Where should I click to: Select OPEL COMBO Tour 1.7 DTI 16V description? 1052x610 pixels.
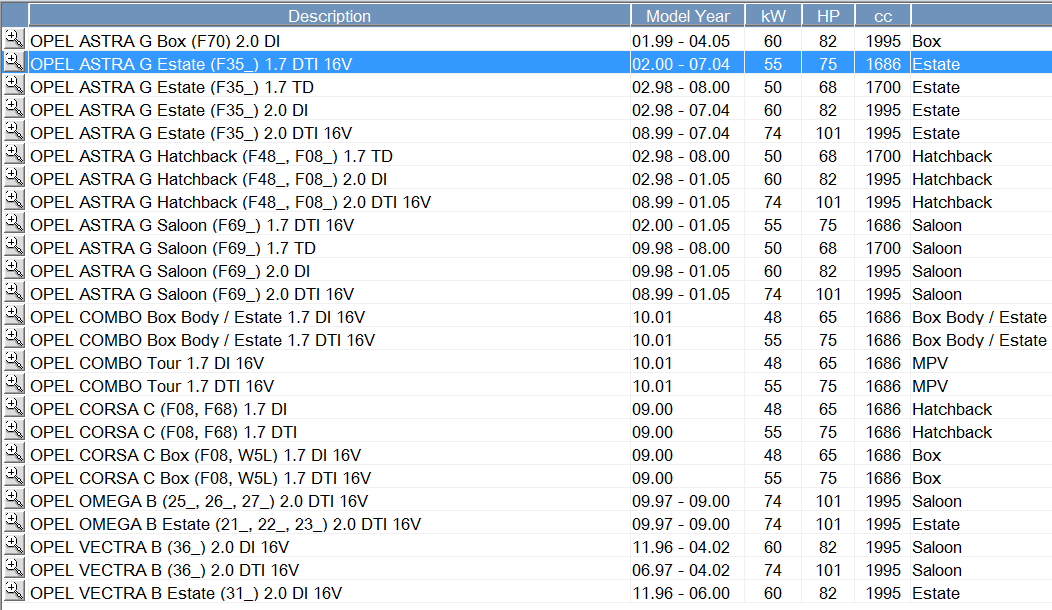(152, 386)
